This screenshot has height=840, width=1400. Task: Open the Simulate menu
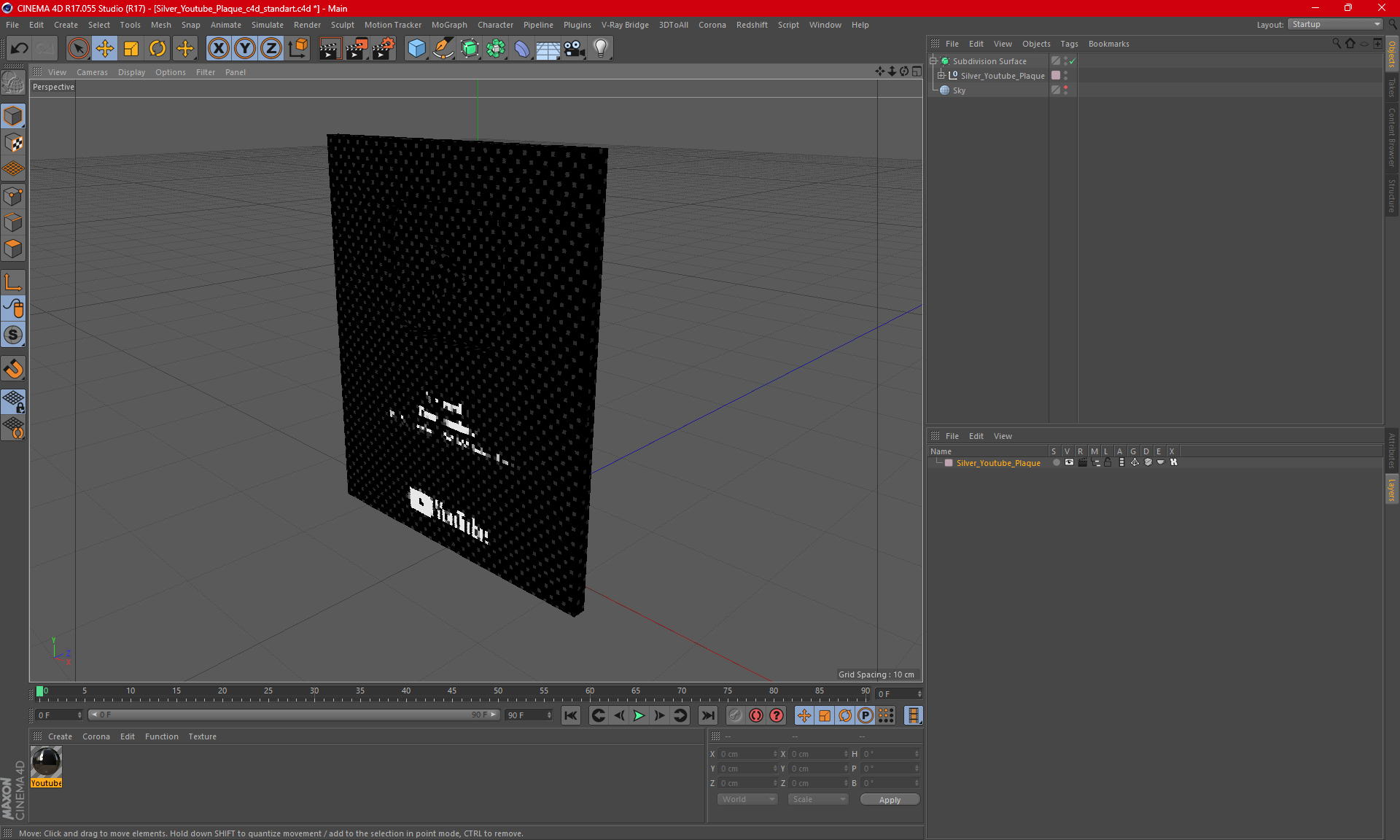268,25
